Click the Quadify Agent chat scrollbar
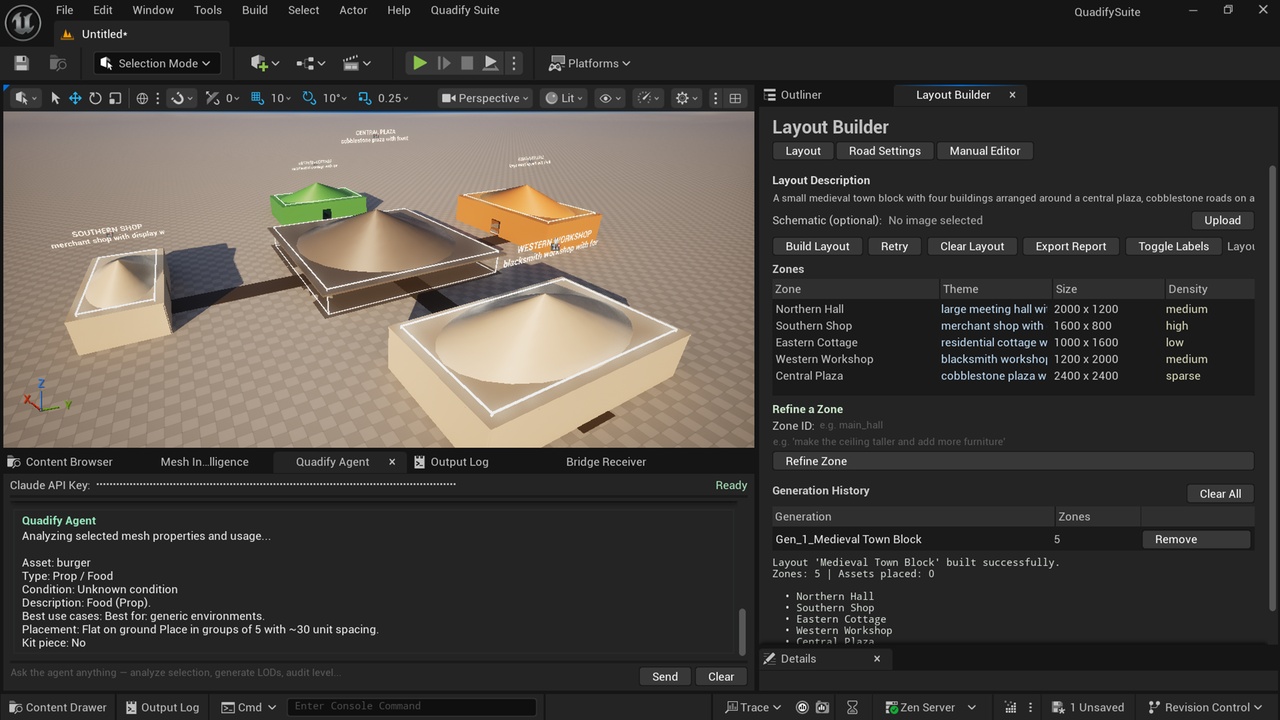This screenshot has width=1280, height=720. 742,630
